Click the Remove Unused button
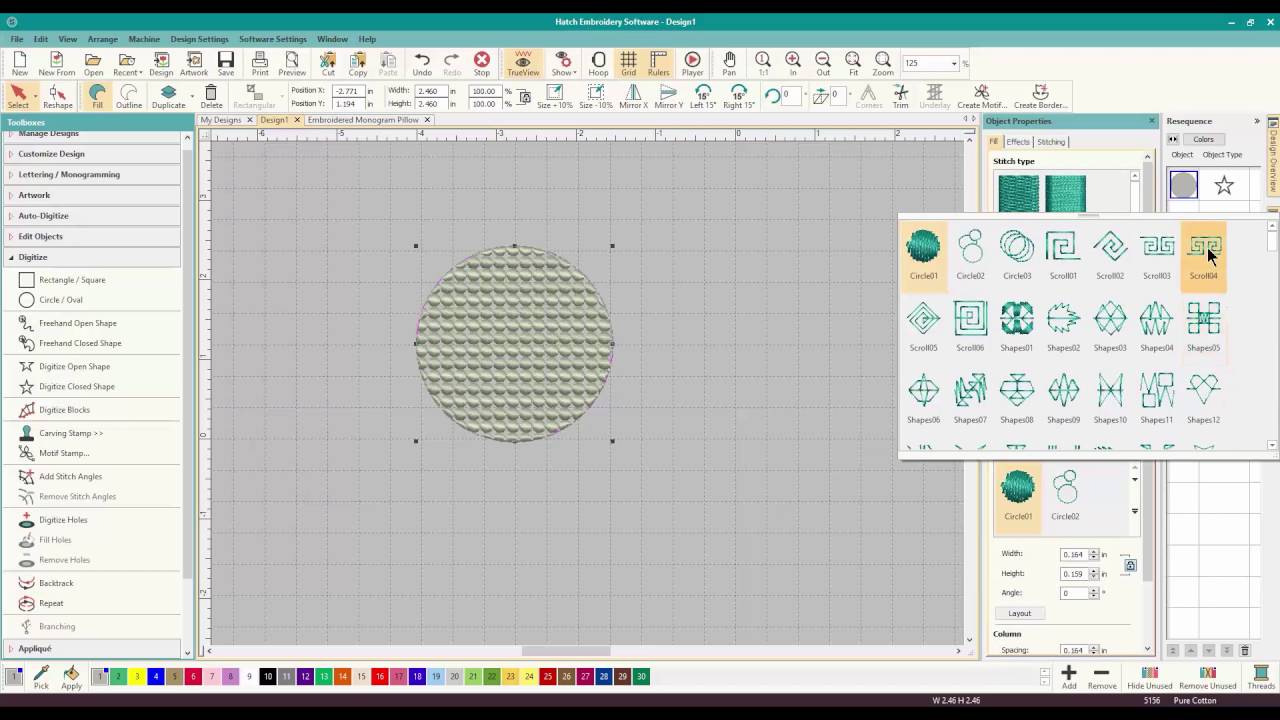This screenshot has width=1280, height=720. pyautogui.click(x=1208, y=677)
